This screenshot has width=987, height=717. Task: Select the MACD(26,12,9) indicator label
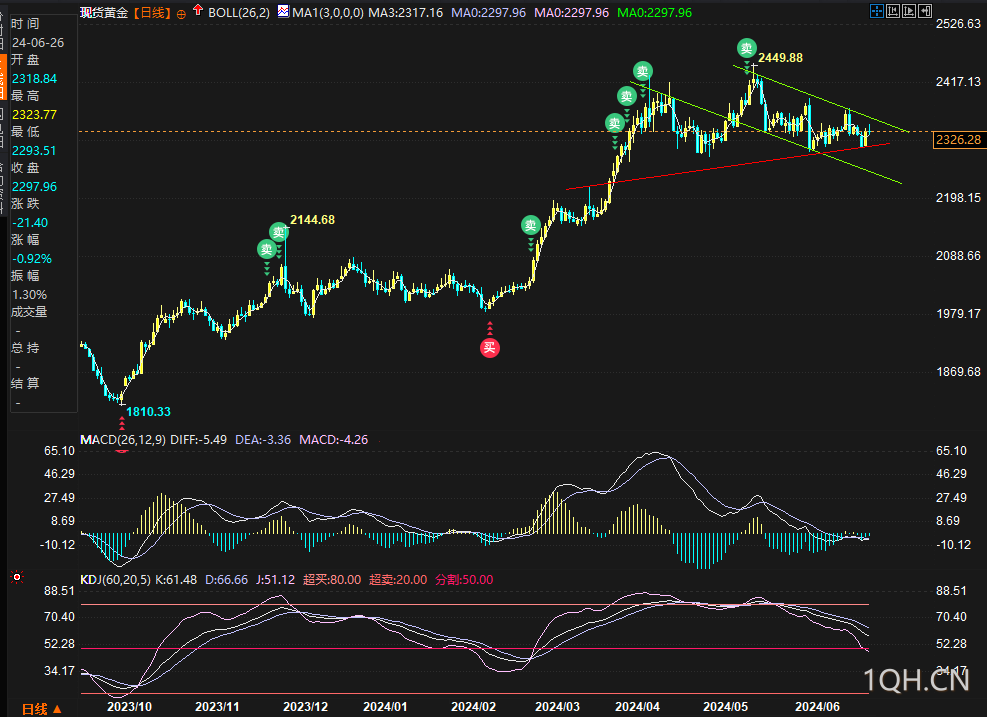tap(123, 439)
